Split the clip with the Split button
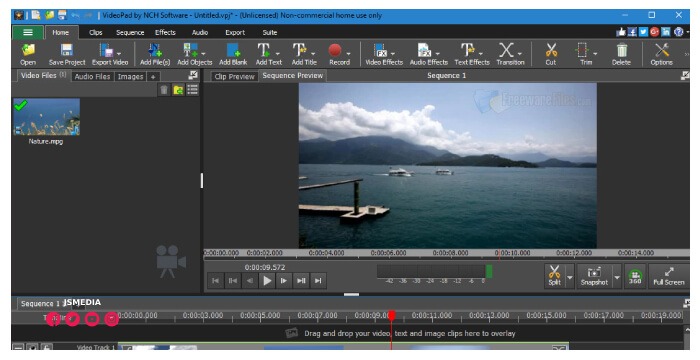 (x=554, y=276)
